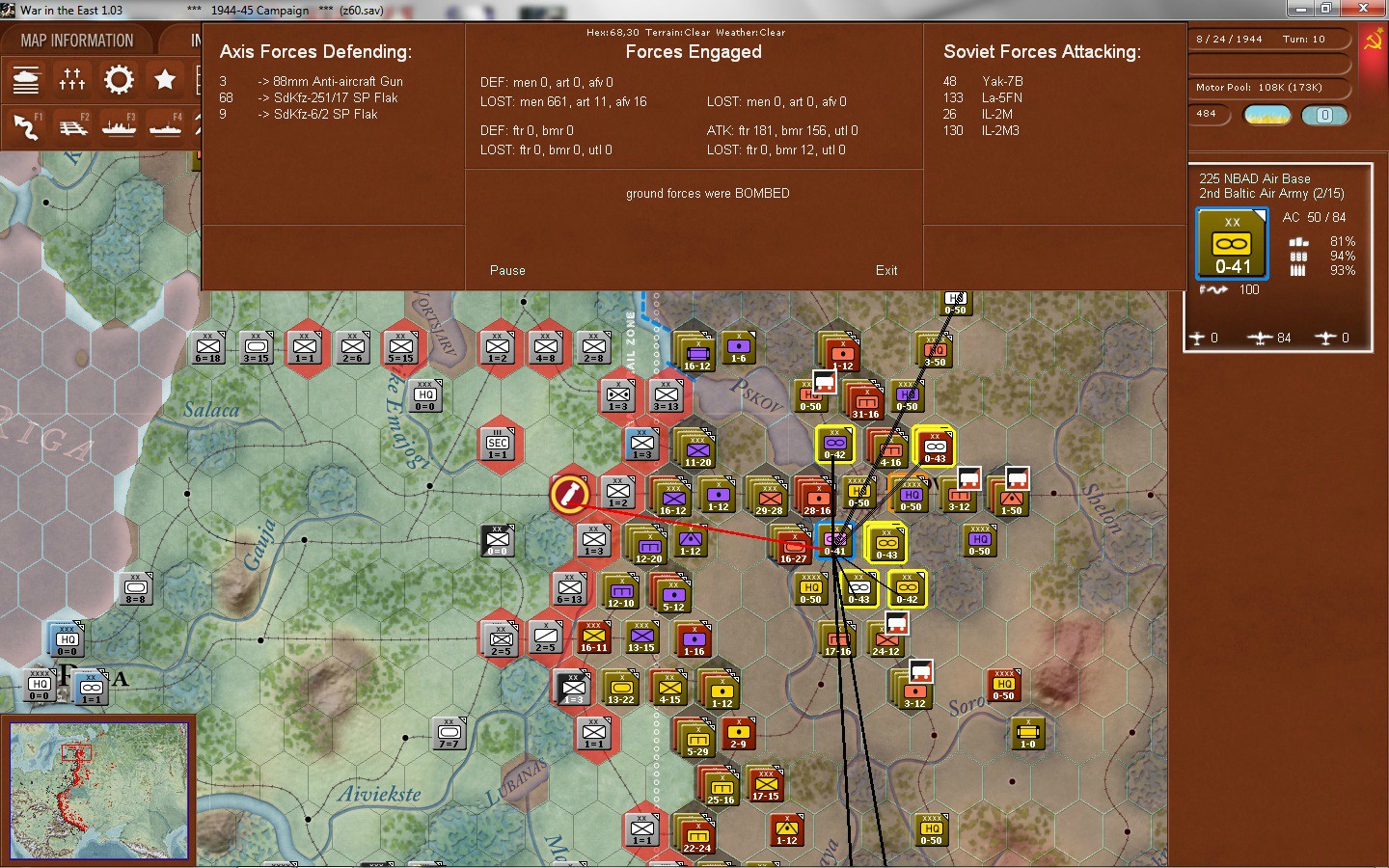This screenshot has height=868, width=1389.
Task: Select F4 amphibious transport icon
Action: pos(165,126)
